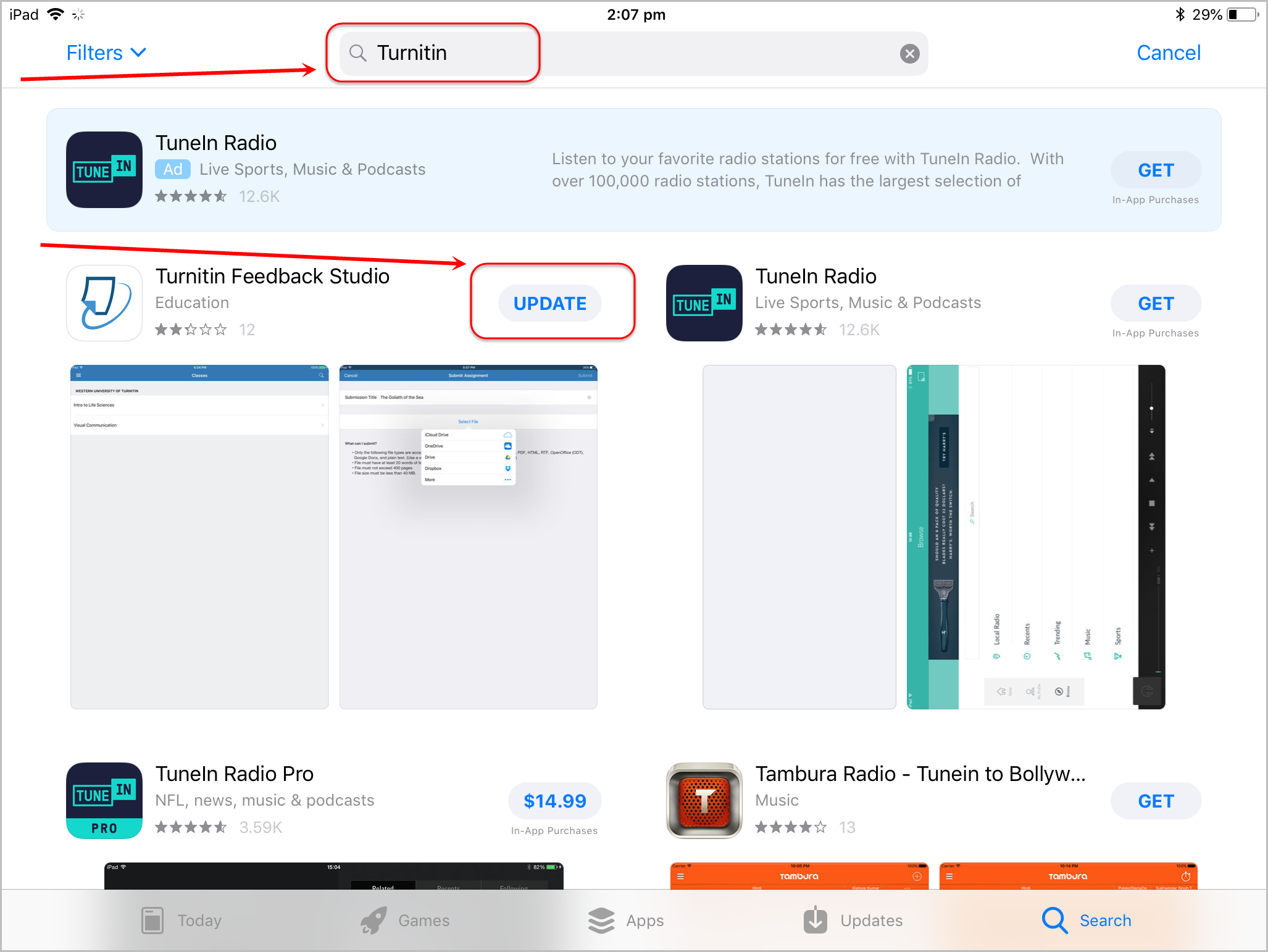Tap the TuneIn Radio Pro icon
1268x952 pixels.
coord(104,800)
